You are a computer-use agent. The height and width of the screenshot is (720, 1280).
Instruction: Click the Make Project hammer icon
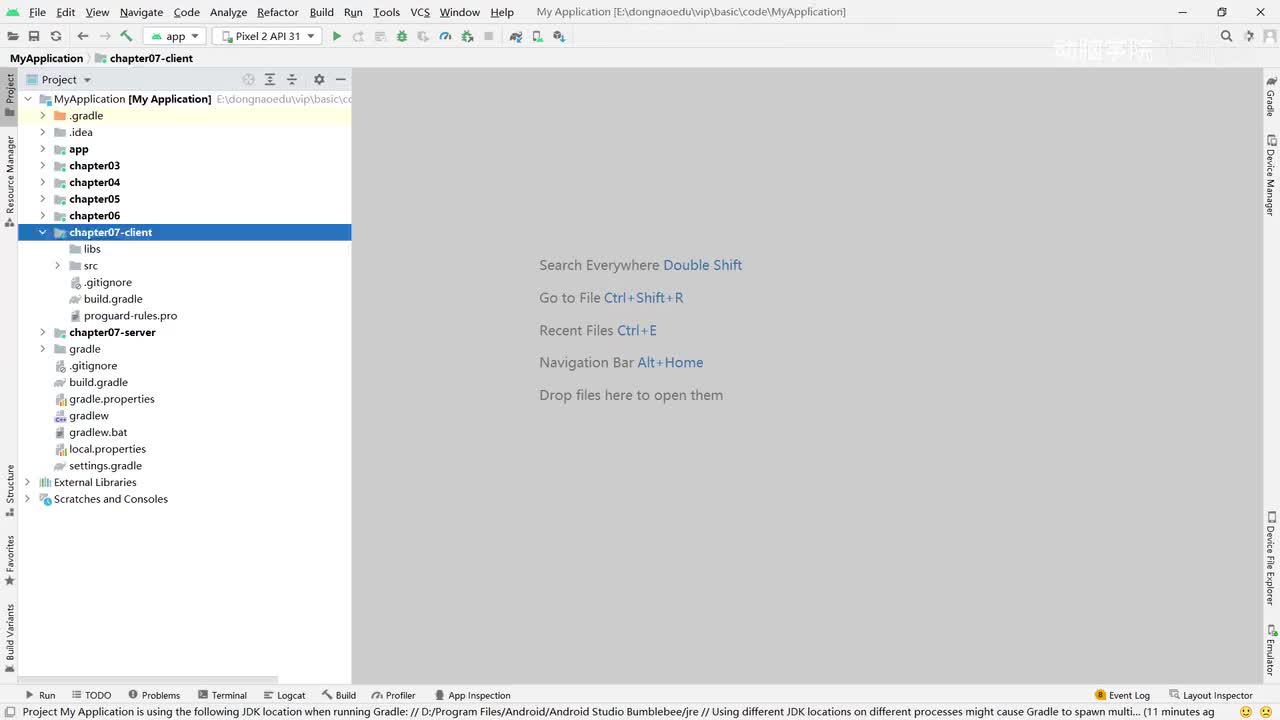pos(127,36)
